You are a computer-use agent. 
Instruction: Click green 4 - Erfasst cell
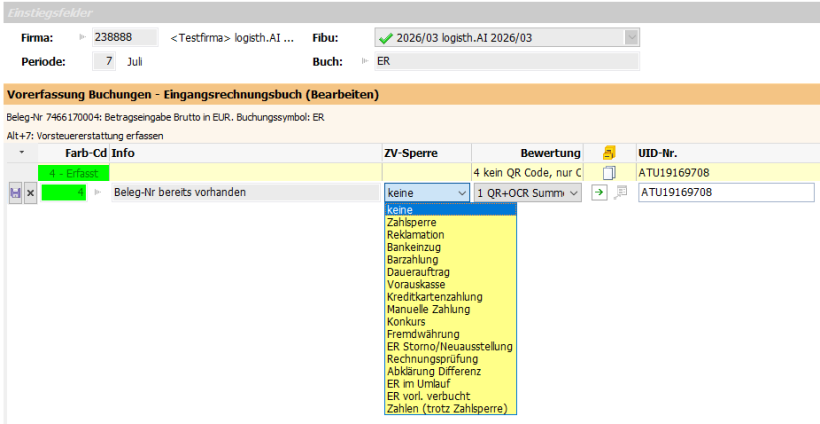(x=74, y=173)
